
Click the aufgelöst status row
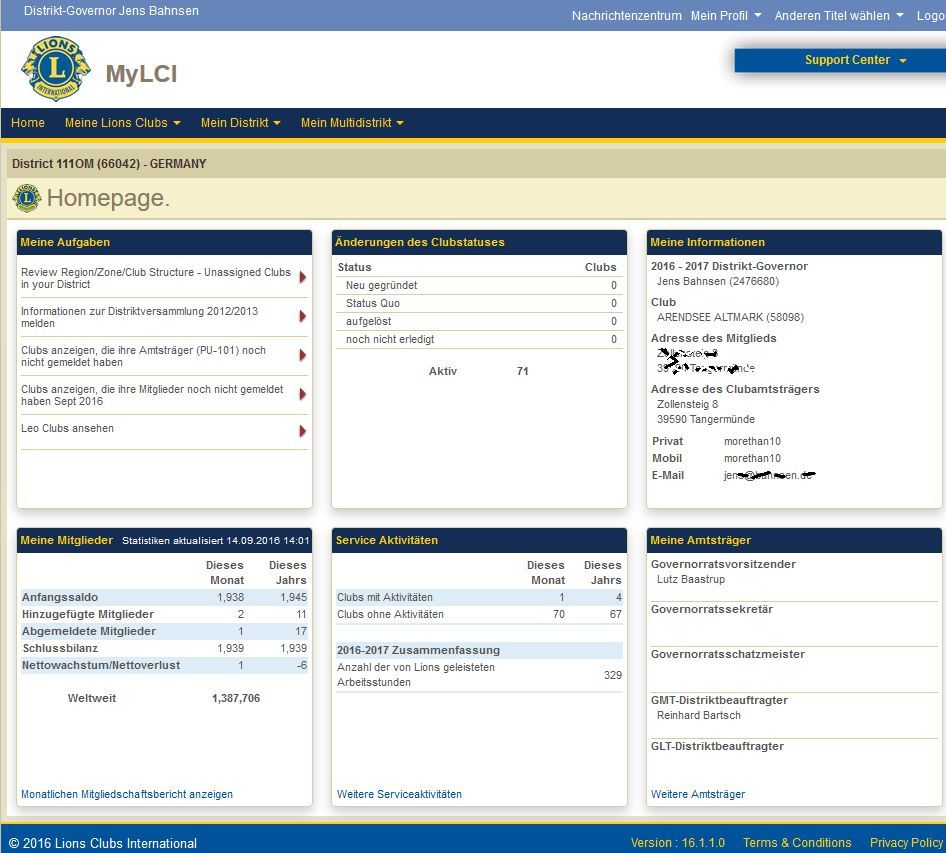tap(479, 322)
